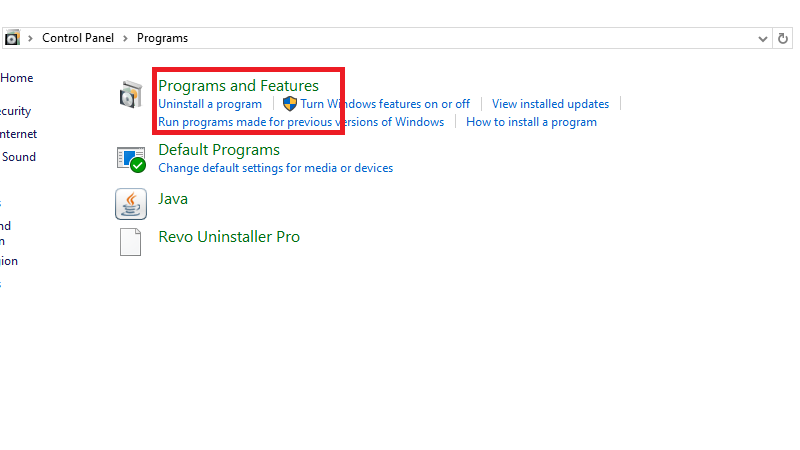This screenshot has width=800, height=450.
Task: Go to Control Panel in the breadcrumb
Action: pyautogui.click(x=79, y=38)
